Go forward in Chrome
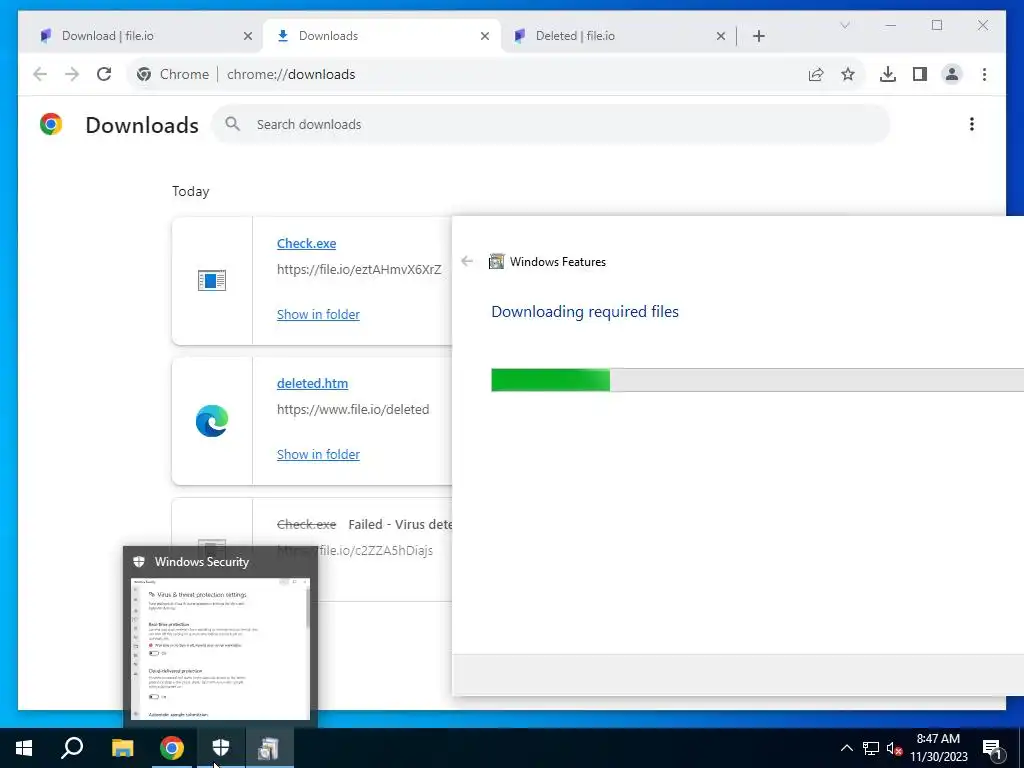Image resolution: width=1024 pixels, height=768 pixels. [x=72, y=74]
